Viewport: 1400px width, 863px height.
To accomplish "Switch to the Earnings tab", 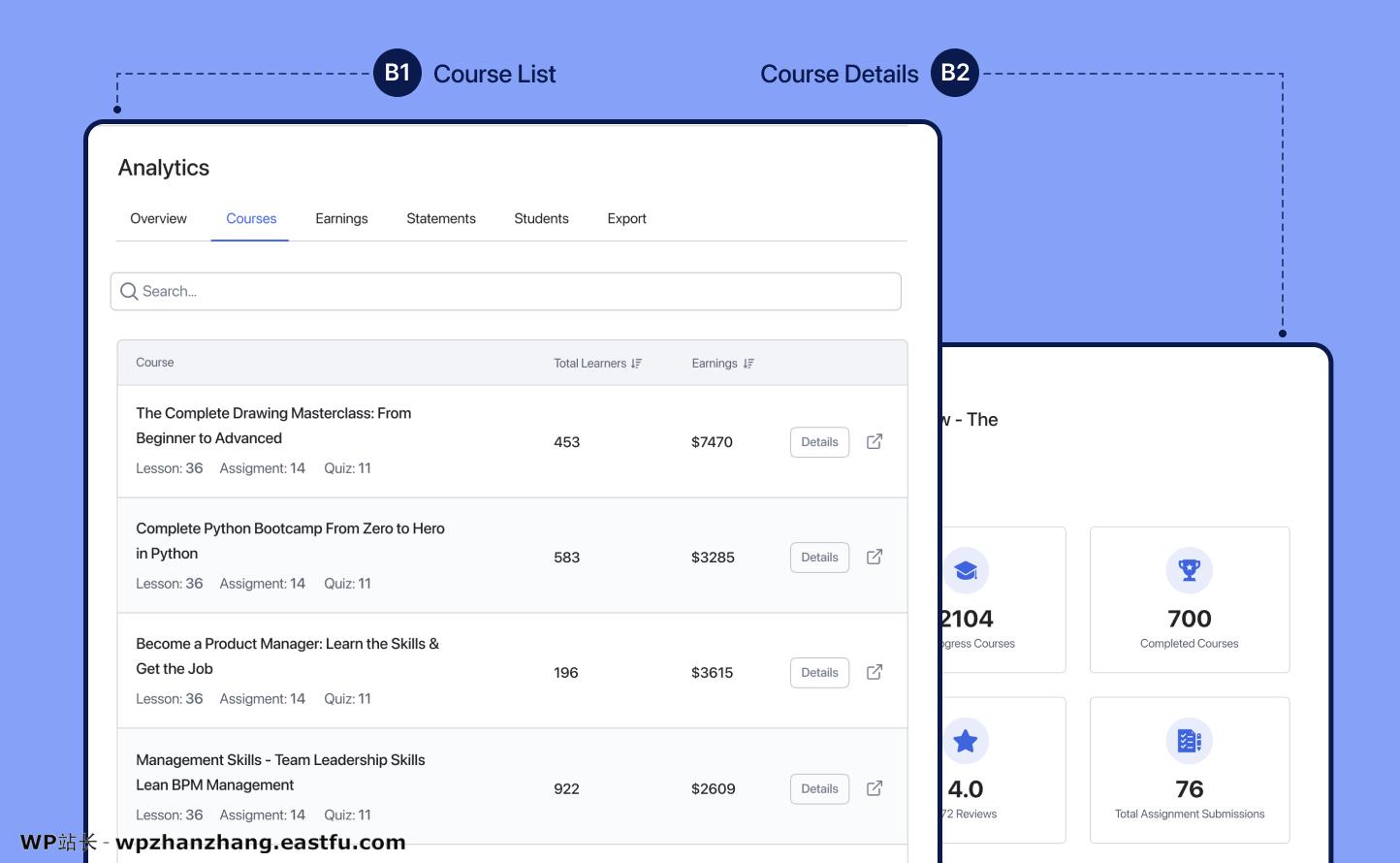I will click(341, 218).
